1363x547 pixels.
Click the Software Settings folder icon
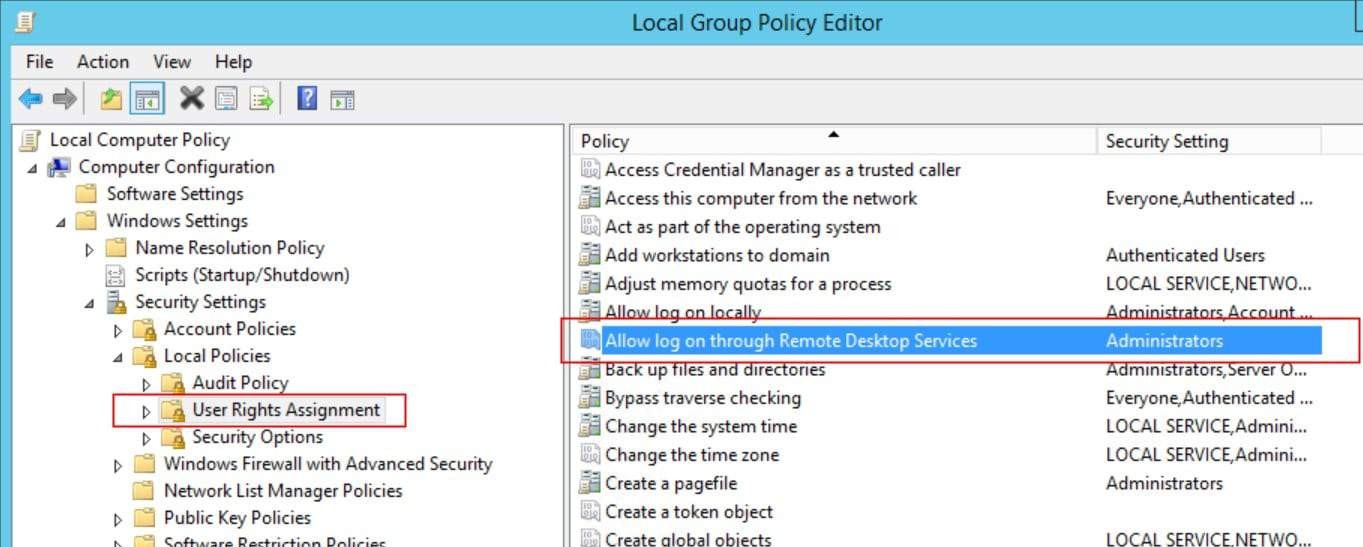[x=88, y=194]
